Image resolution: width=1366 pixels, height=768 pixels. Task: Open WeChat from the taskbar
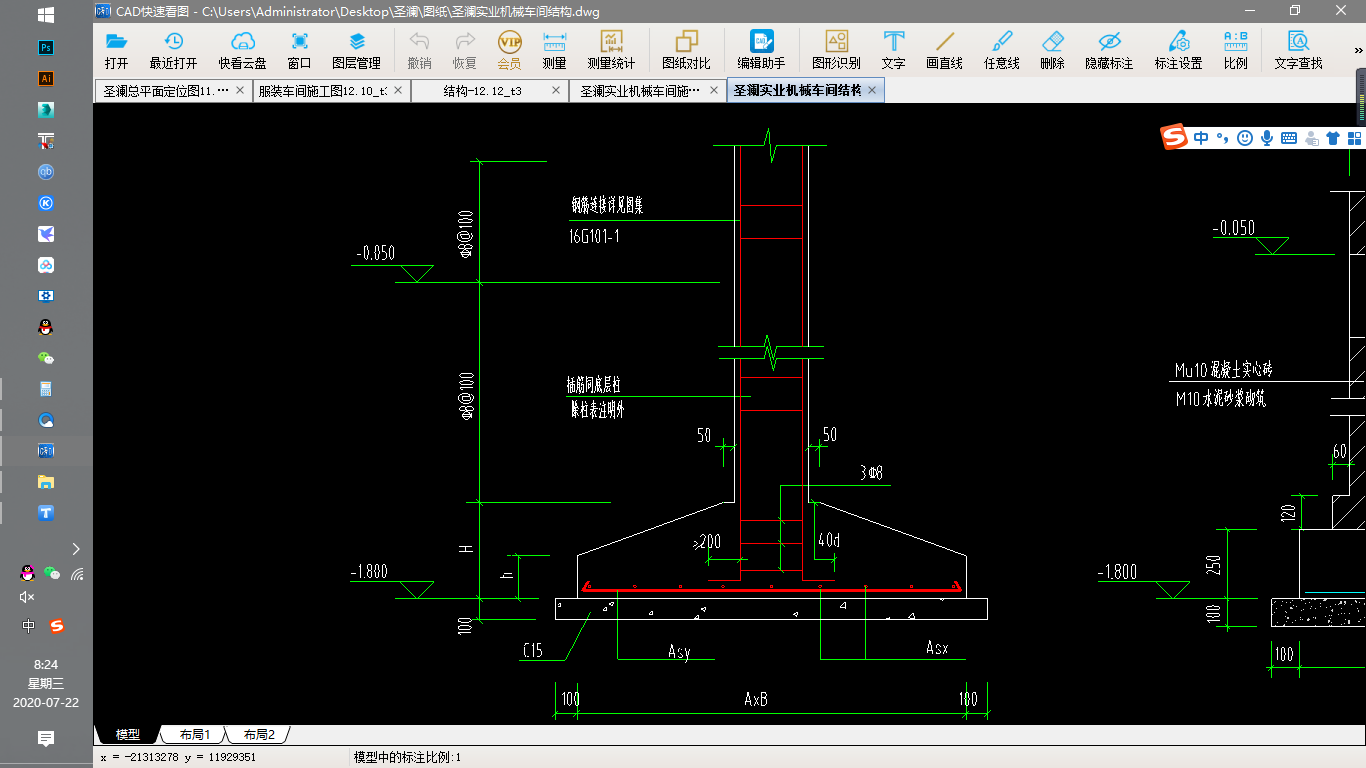click(x=45, y=358)
